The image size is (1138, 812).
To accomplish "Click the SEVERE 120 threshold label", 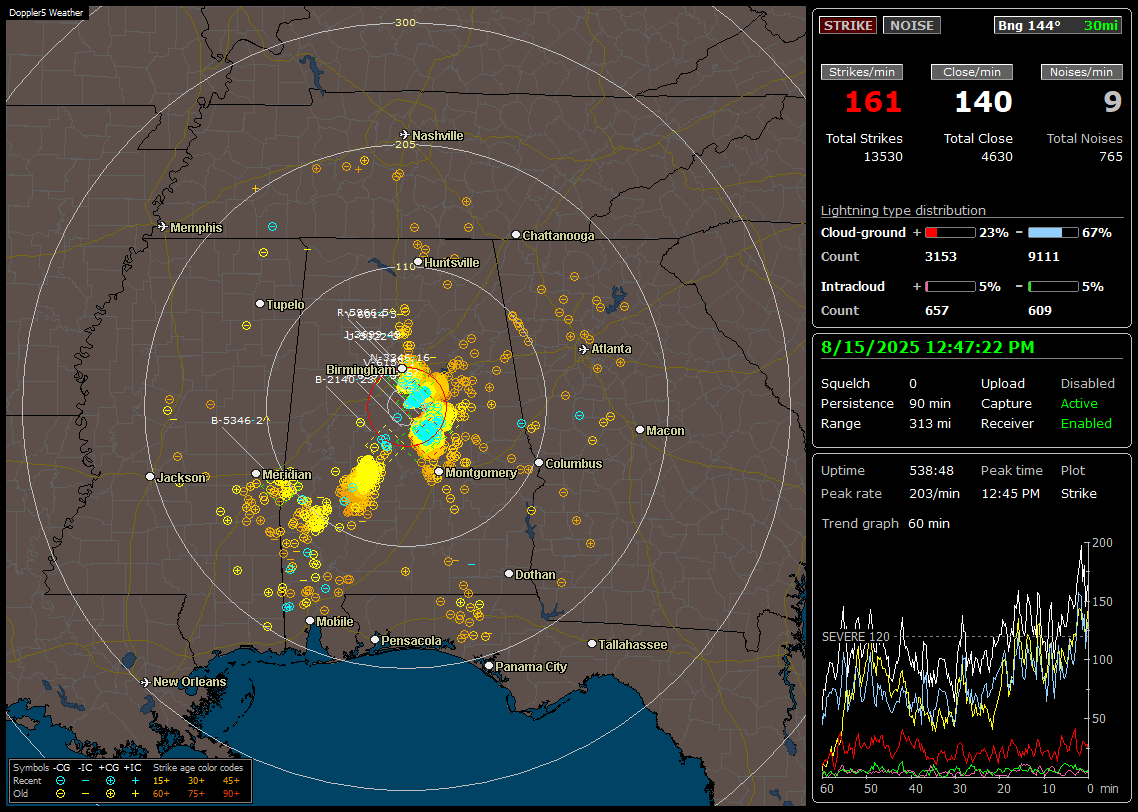I will click(x=856, y=636).
